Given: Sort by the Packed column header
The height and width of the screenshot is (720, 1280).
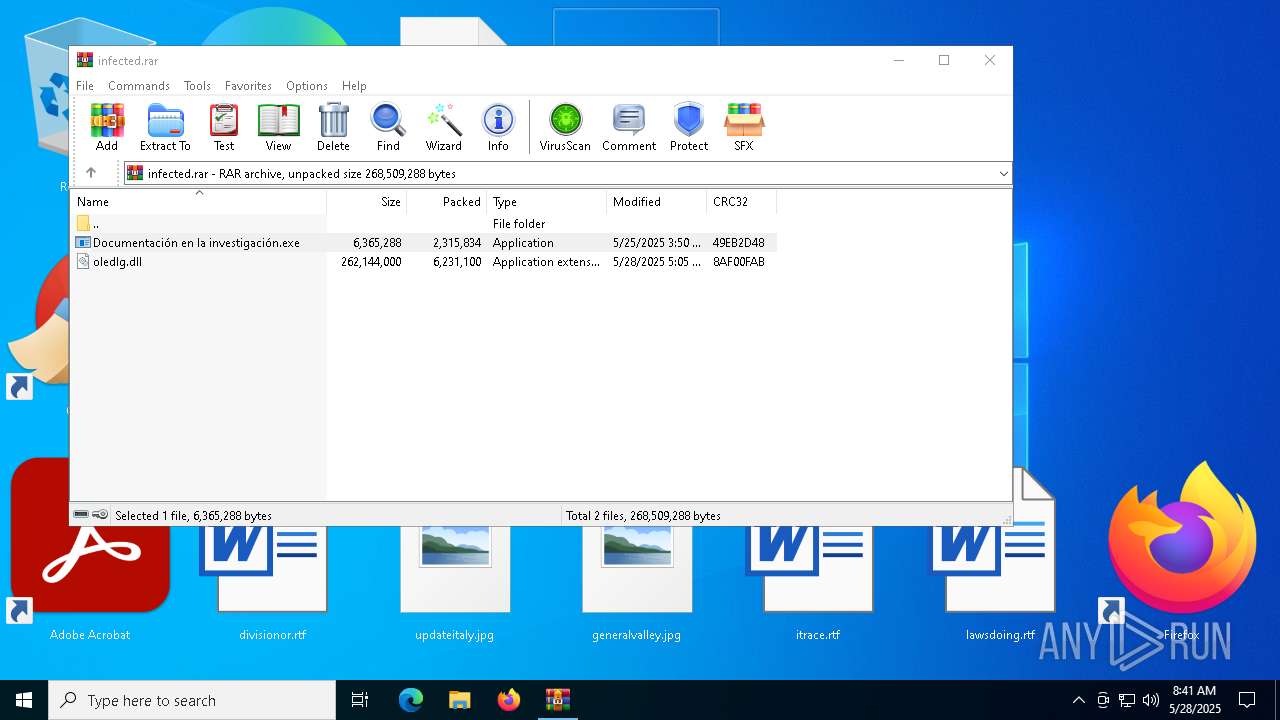Looking at the screenshot, I should click(x=447, y=202).
